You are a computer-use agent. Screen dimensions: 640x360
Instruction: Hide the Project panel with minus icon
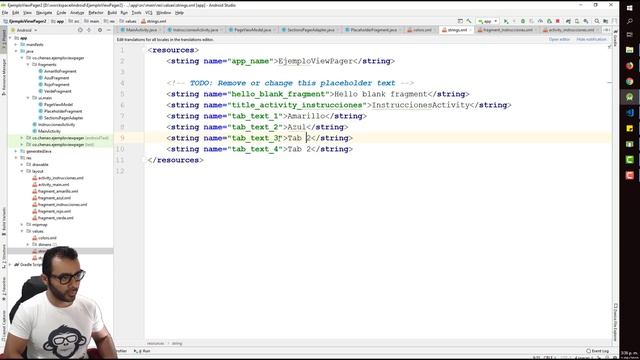109,30
